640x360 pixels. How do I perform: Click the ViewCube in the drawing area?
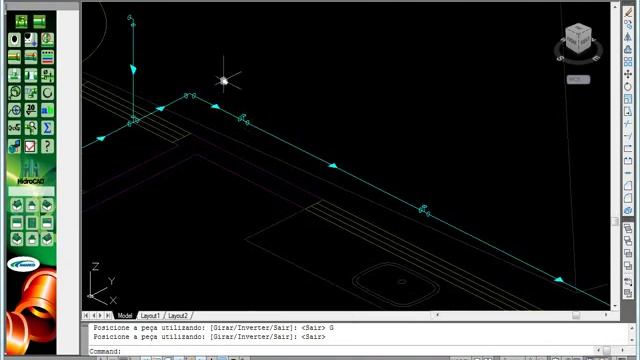pos(579,39)
